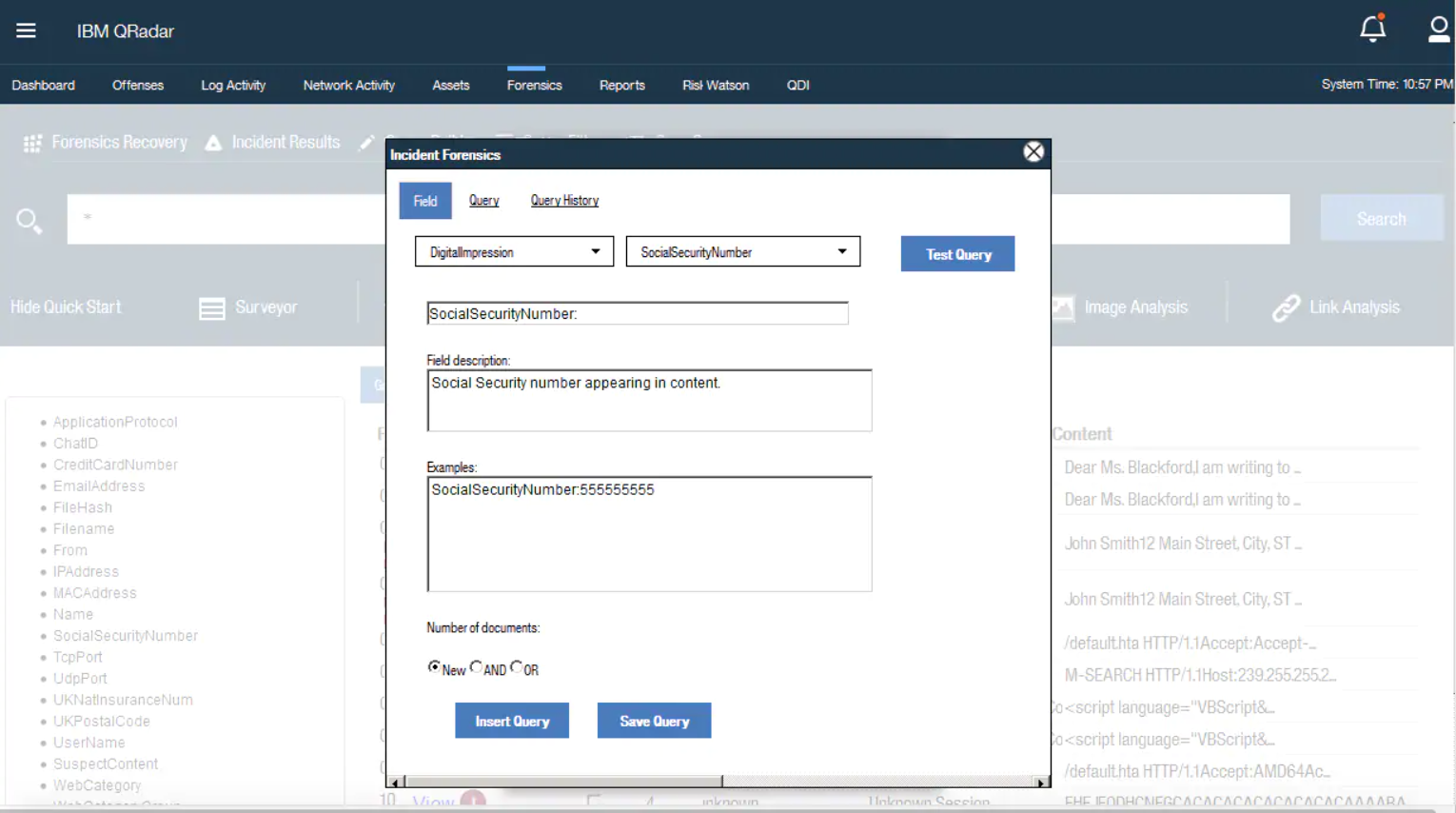Click the Content column header
Image resolution: width=1456 pixels, height=813 pixels.
click(1082, 434)
